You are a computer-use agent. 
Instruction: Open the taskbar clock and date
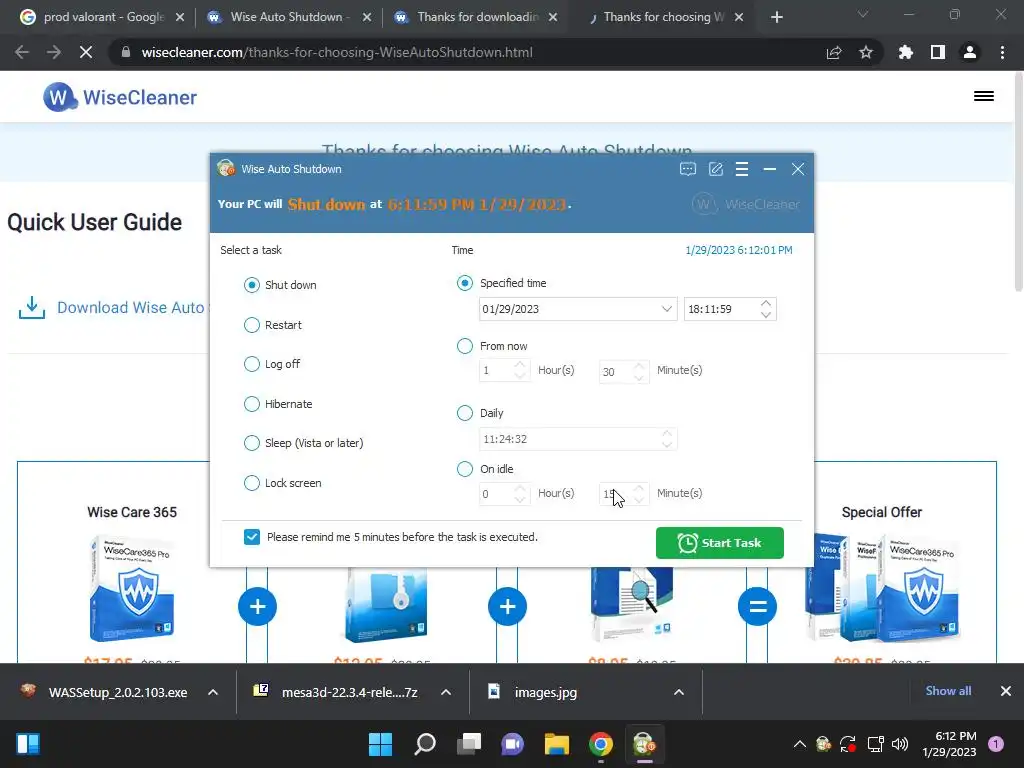click(949, 744)
